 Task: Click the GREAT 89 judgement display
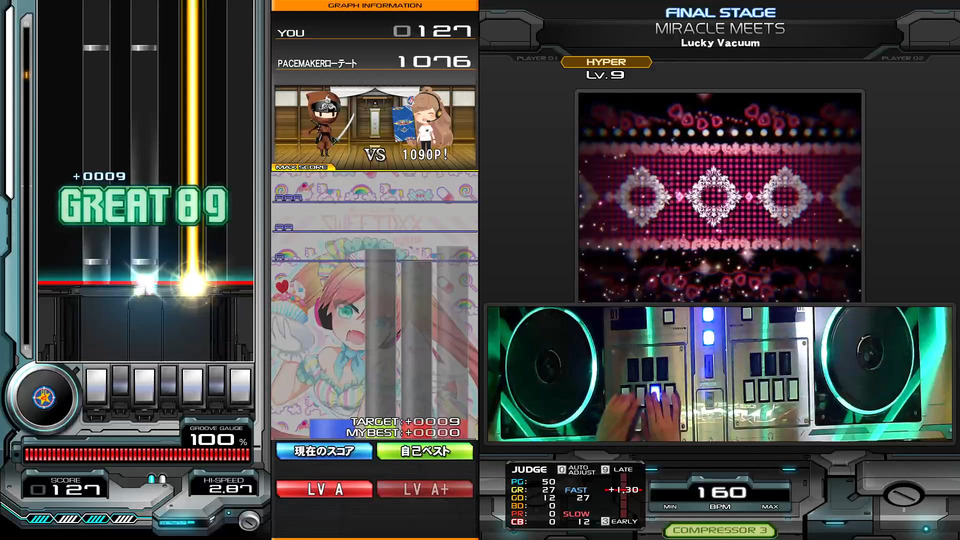click(143, 205)
